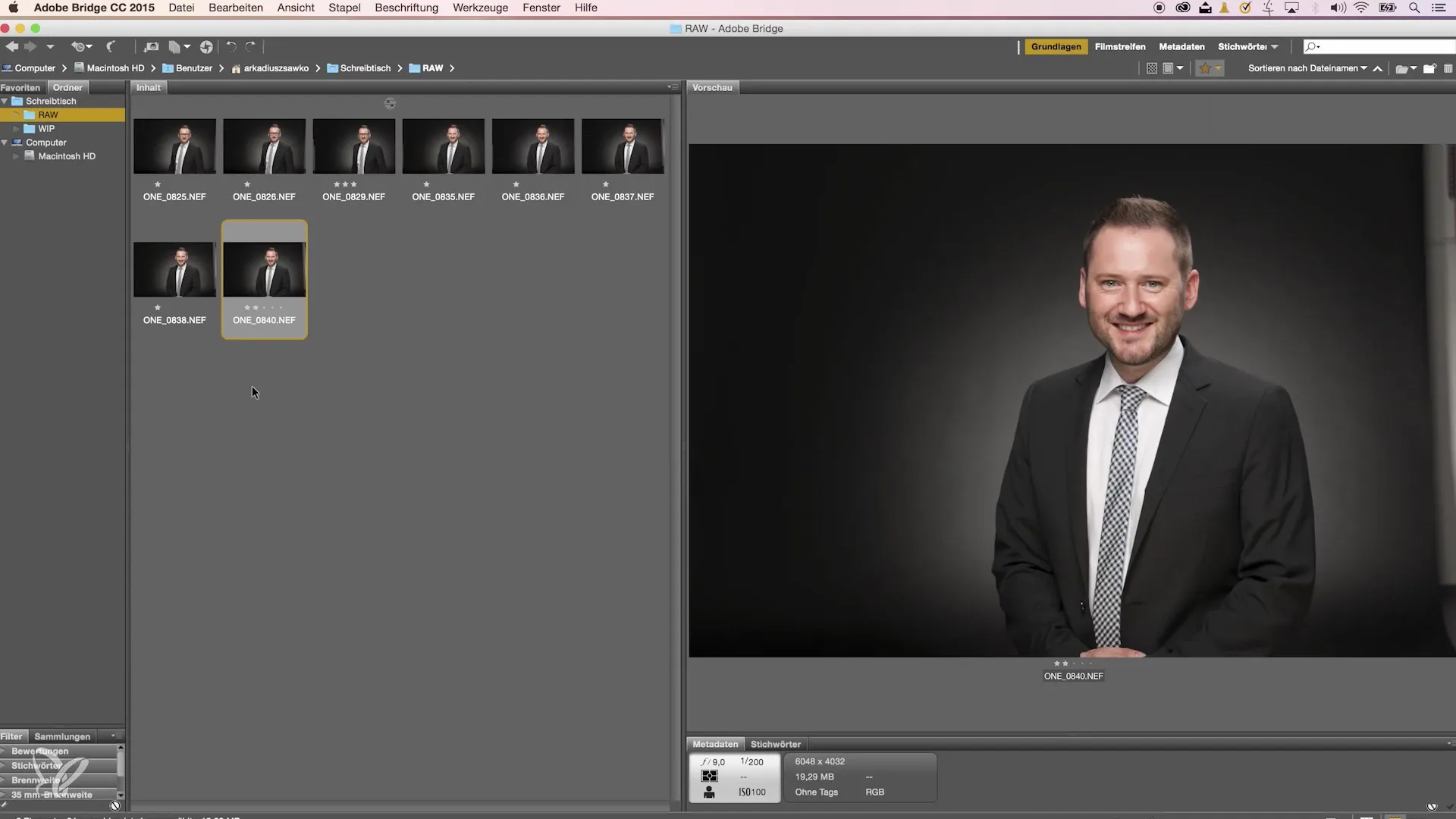
Task: Open in Camera Raw aperture icon
Action: (206, 47)
